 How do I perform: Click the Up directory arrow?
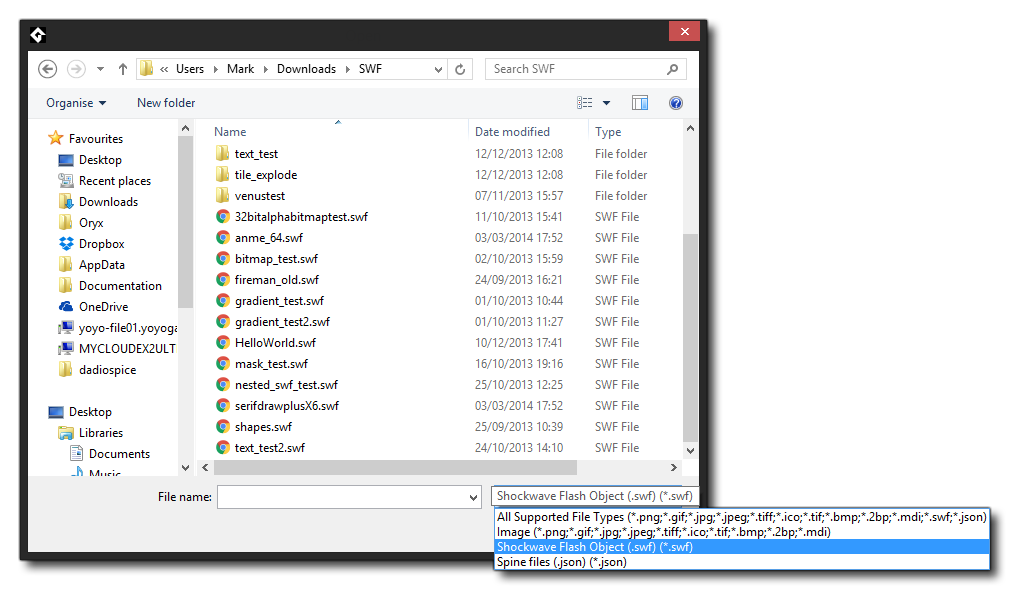[x=123, y=69]
